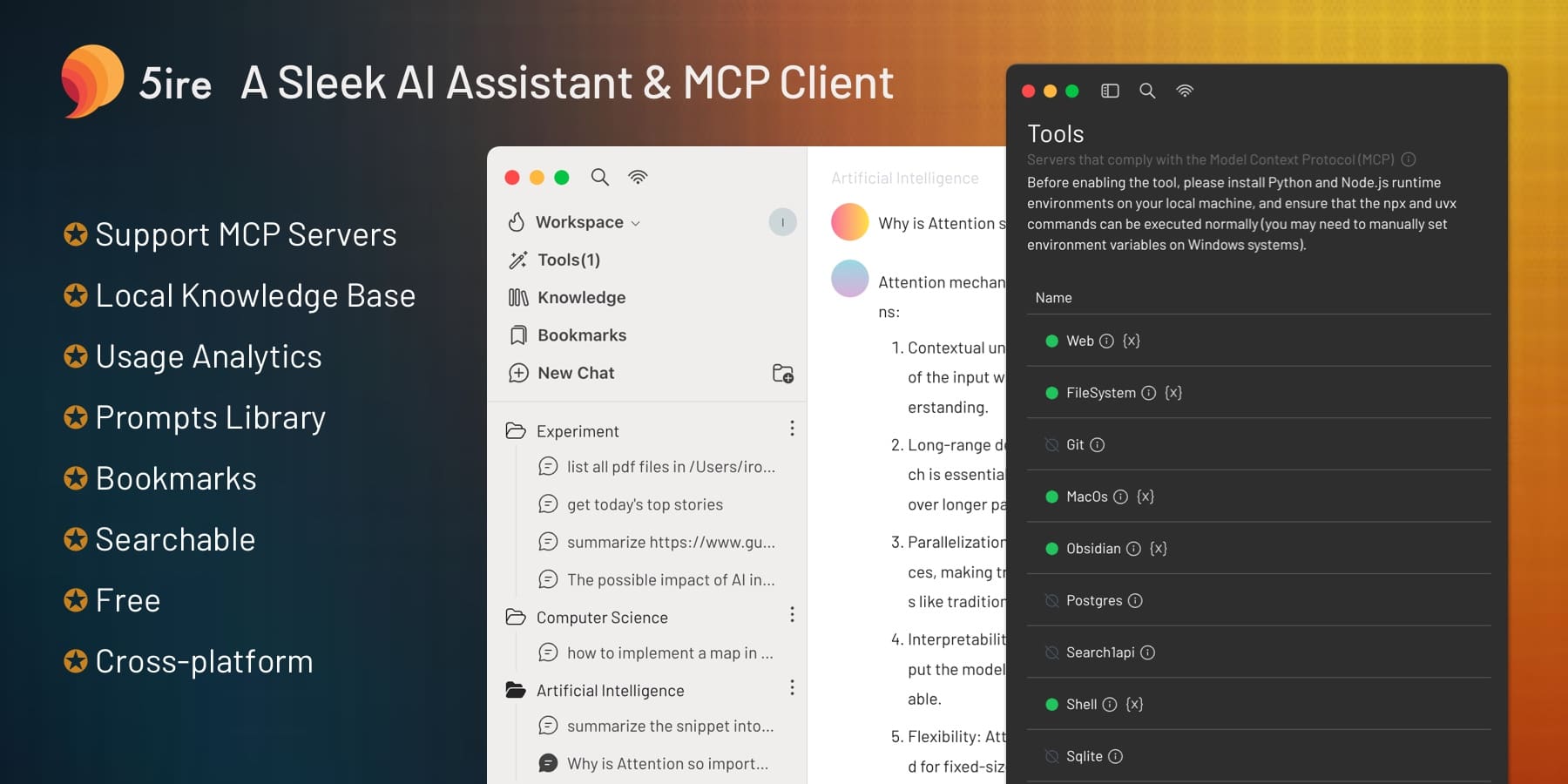
Task: Open the Knowledge section
Action: pyautogui.click(x=581, y=297)
